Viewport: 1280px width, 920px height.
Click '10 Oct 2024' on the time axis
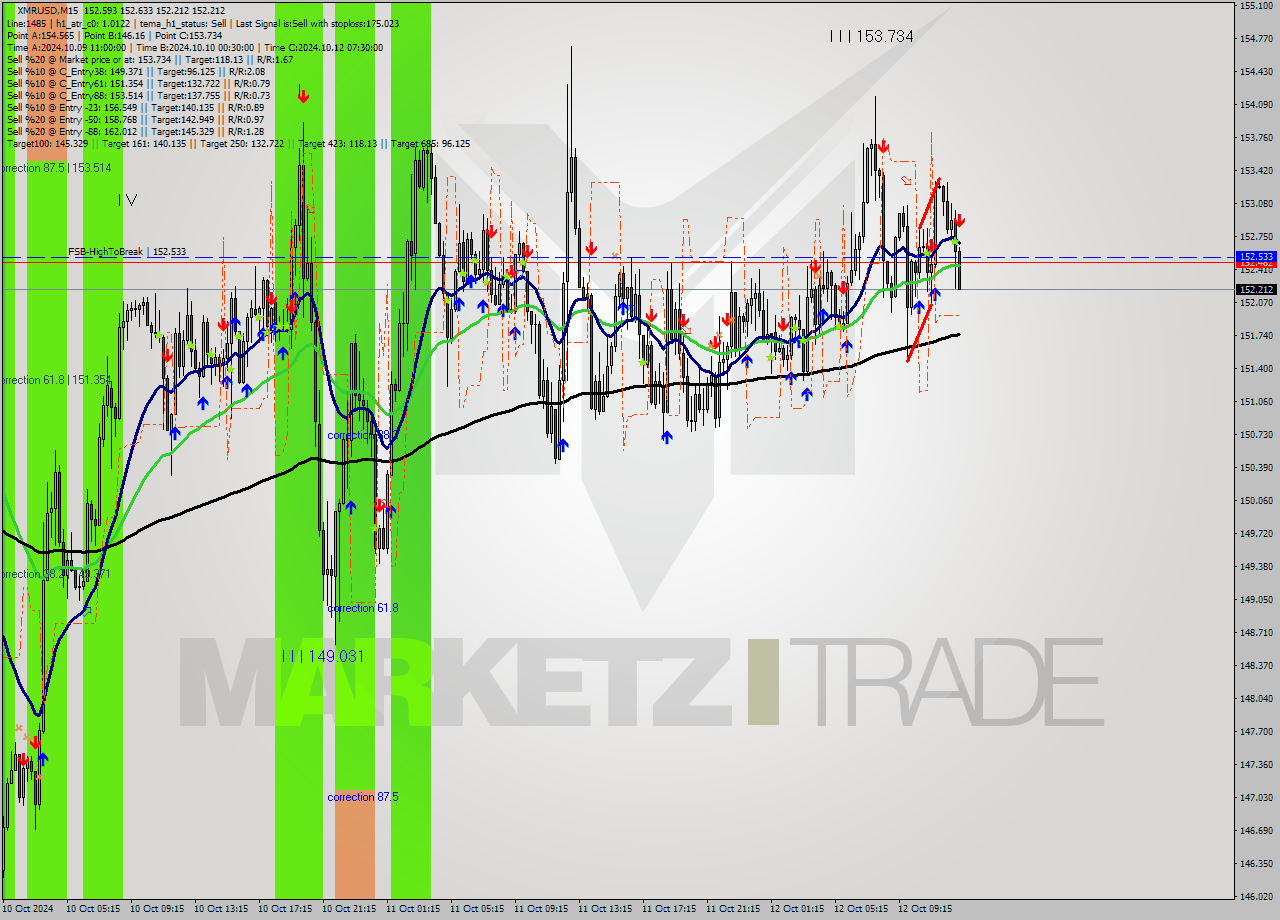click(28, 909)
